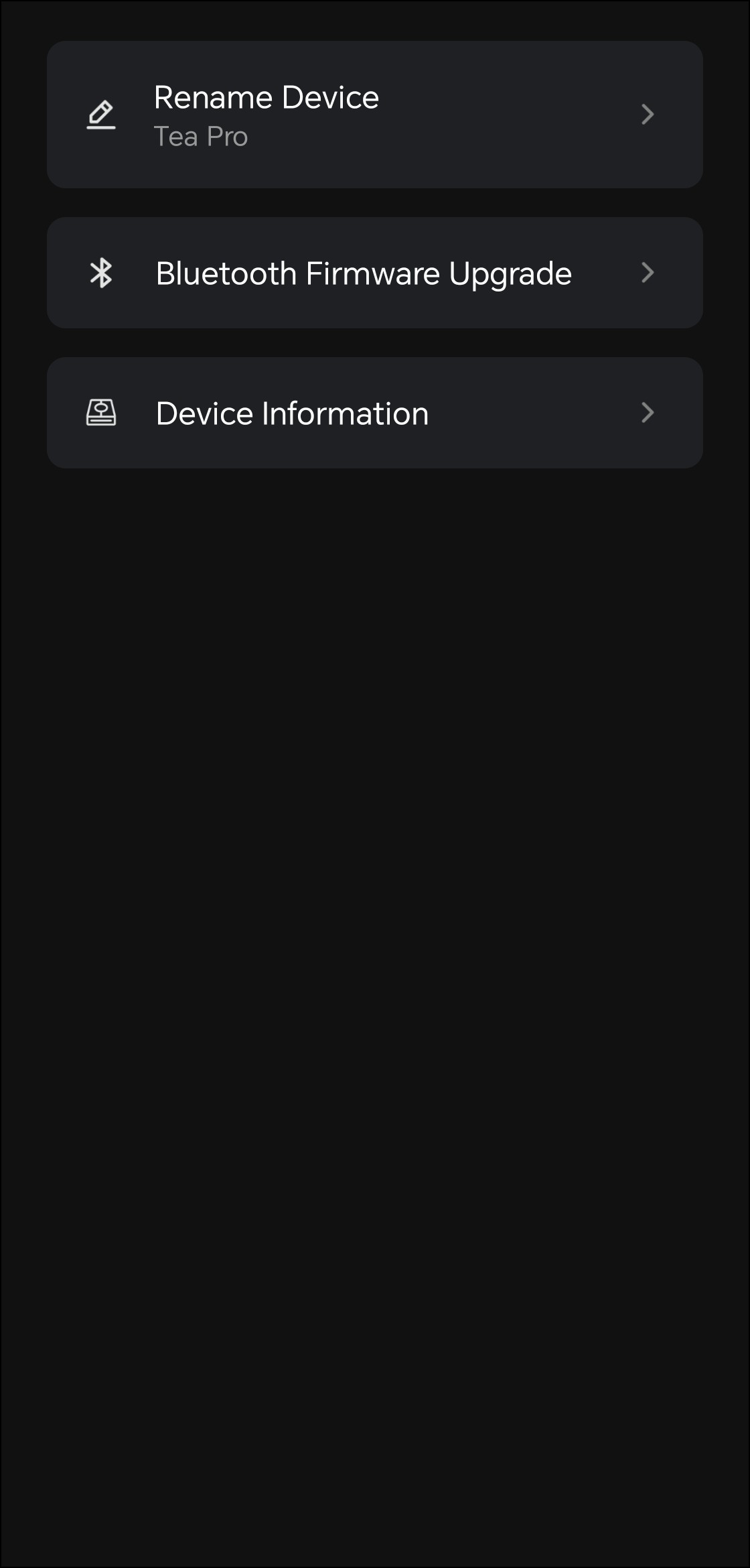Click the Rename Device title text
750x1568 pixels.
click(267, 98)
